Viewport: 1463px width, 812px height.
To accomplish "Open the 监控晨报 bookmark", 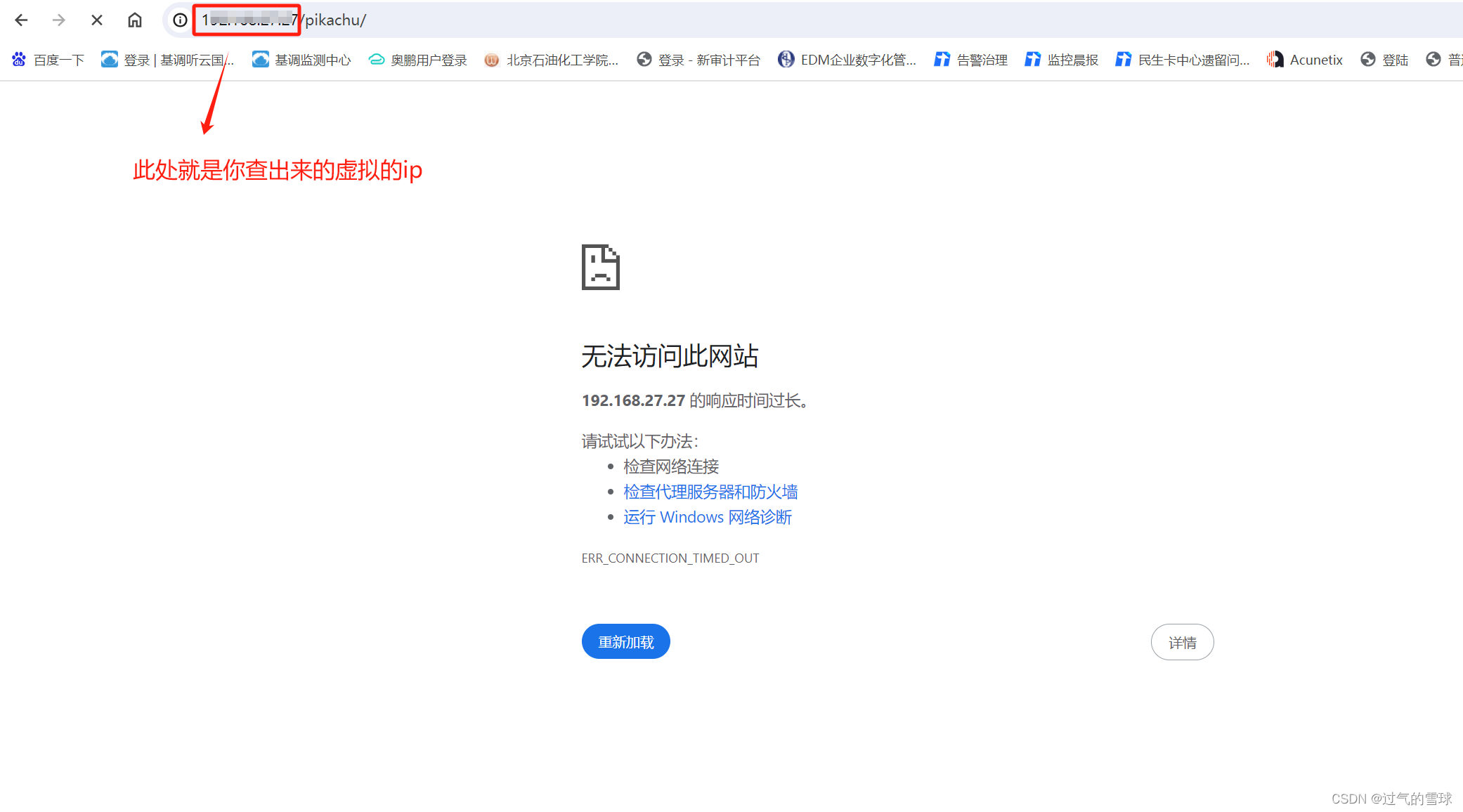I will (x=1062, y=60).
